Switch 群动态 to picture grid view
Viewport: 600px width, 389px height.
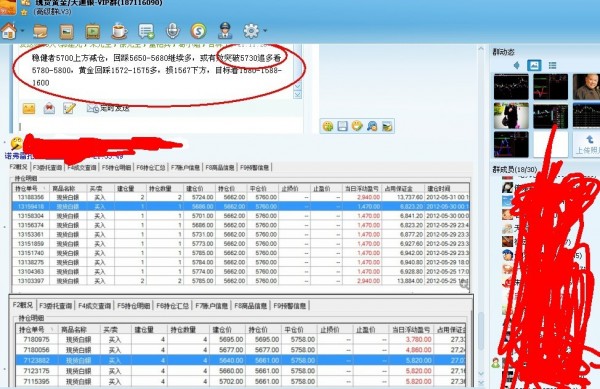[534, 65]
